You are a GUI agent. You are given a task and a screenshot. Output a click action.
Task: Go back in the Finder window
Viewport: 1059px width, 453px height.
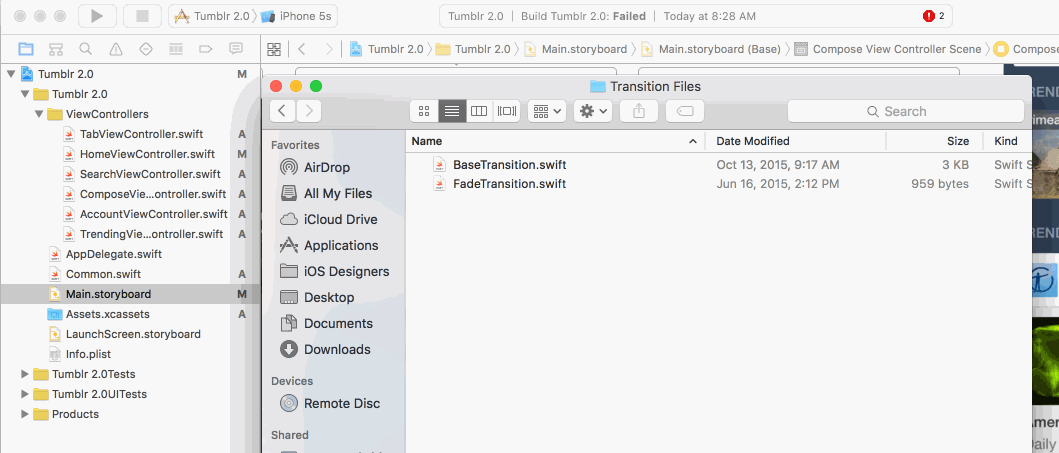(x=282, y=111)
